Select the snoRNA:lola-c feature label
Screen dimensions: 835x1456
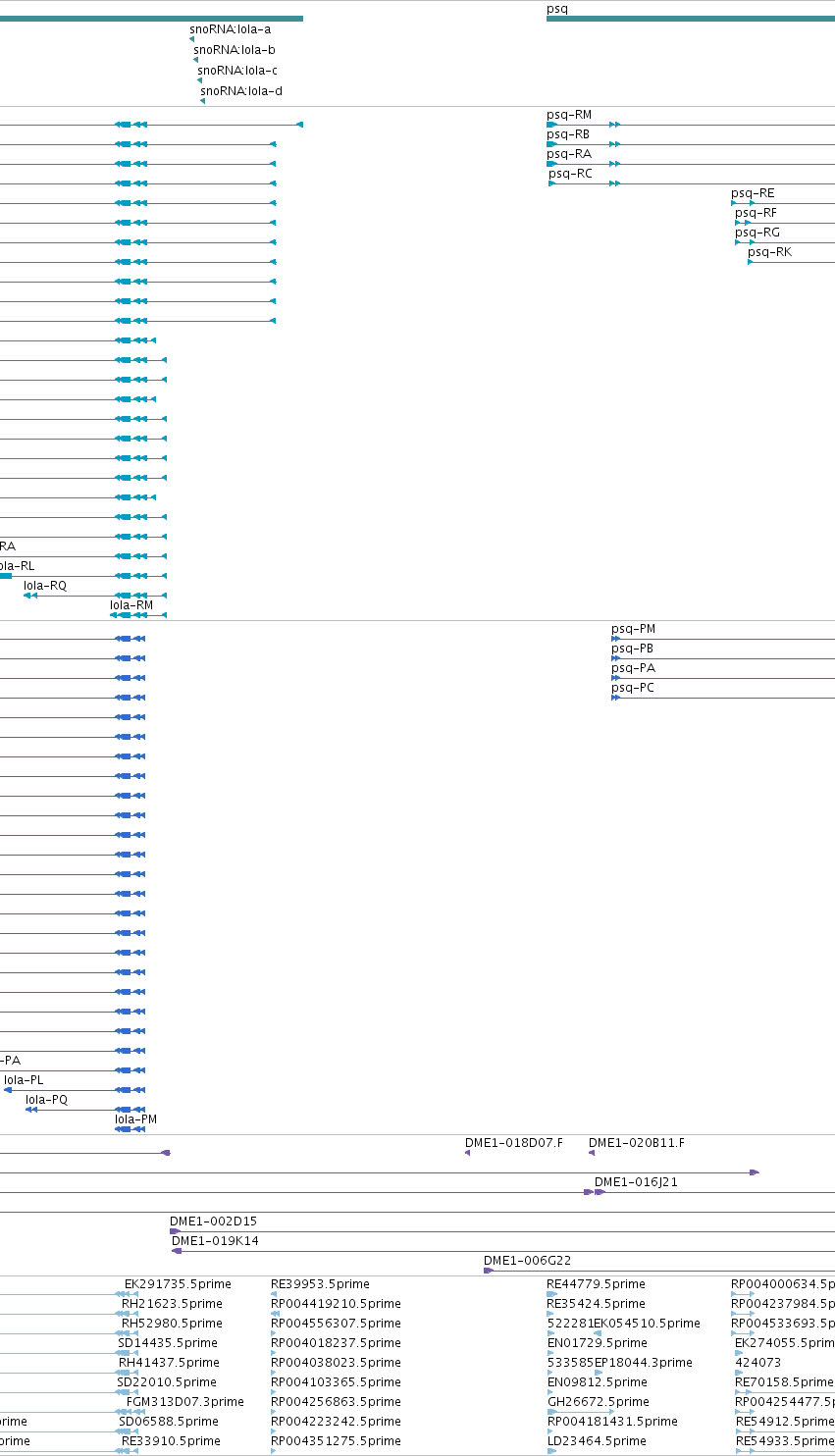(237, 71)
